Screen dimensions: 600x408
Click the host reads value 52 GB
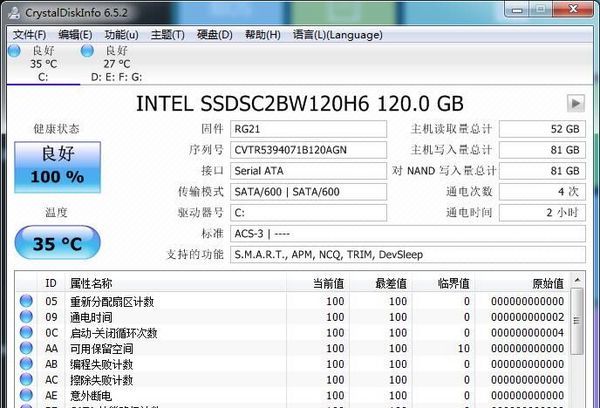click(542, 129)
